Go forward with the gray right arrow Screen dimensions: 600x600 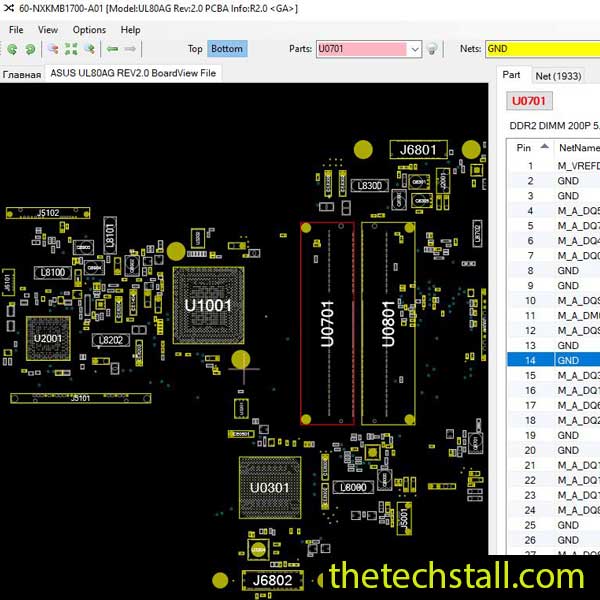tap(130, 49)
